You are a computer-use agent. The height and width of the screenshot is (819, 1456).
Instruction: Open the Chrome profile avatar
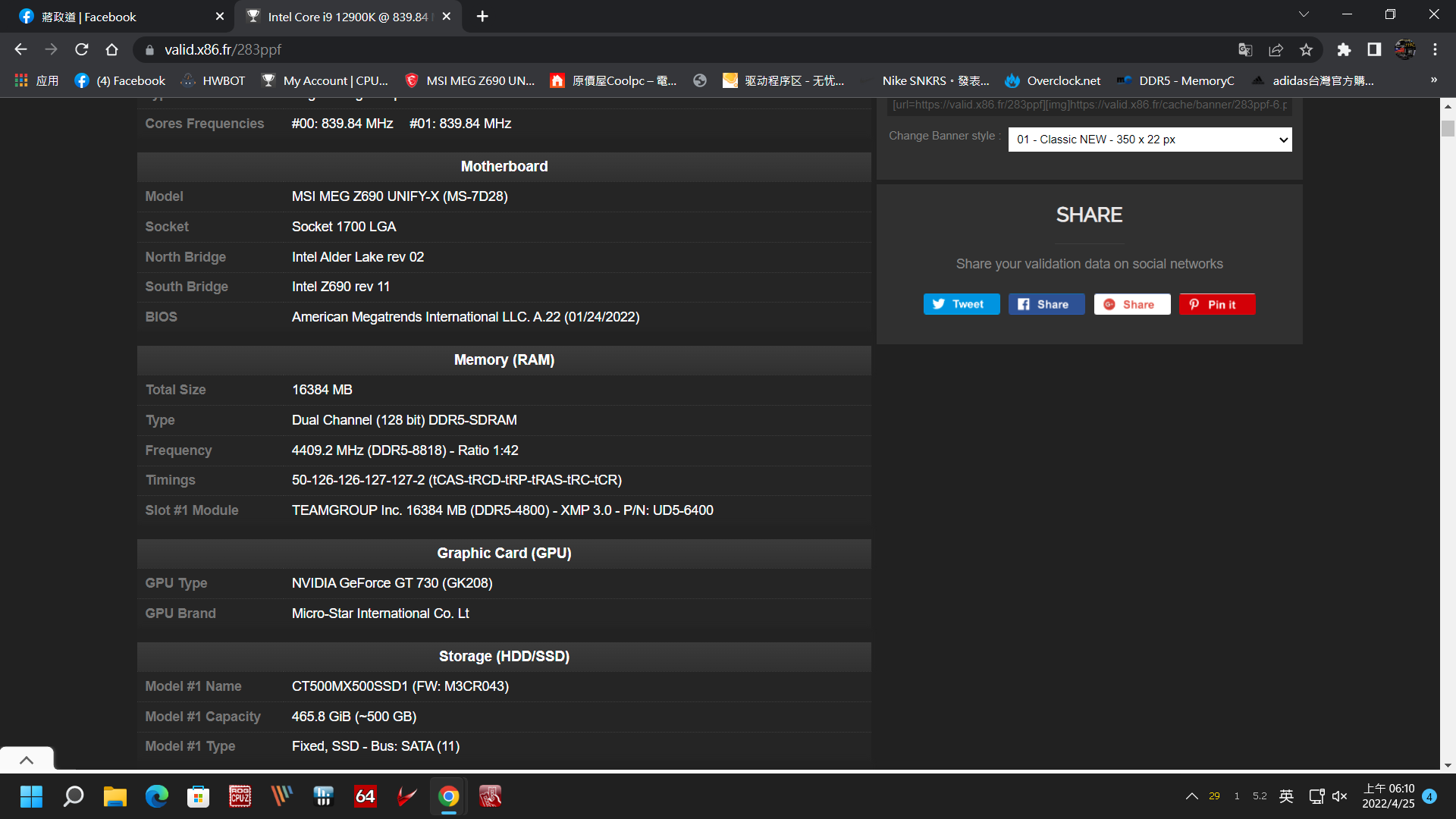(1405, 49)
